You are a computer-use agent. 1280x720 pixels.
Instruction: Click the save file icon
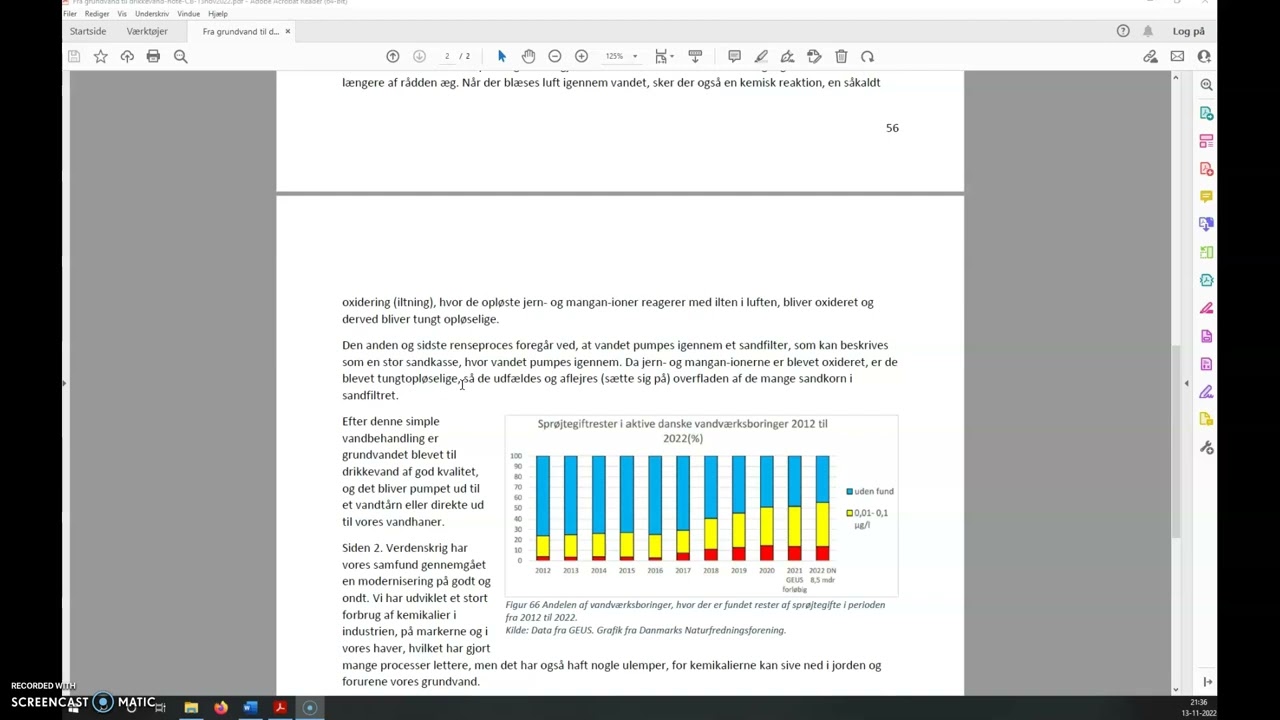[74, 57]
